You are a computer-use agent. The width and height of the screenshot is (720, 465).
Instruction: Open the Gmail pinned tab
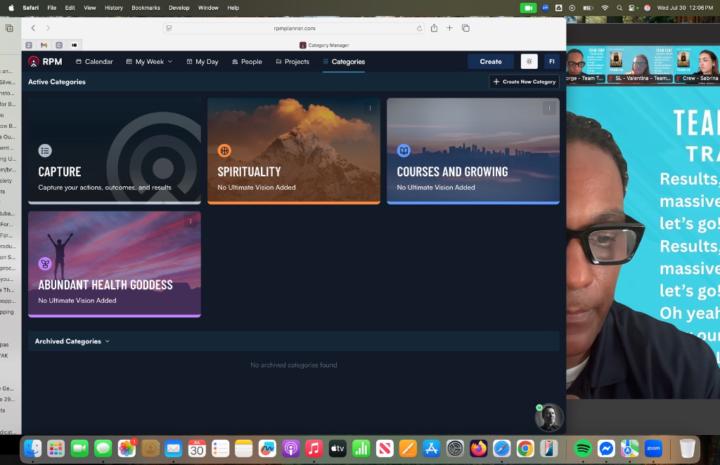coord(44,45)
